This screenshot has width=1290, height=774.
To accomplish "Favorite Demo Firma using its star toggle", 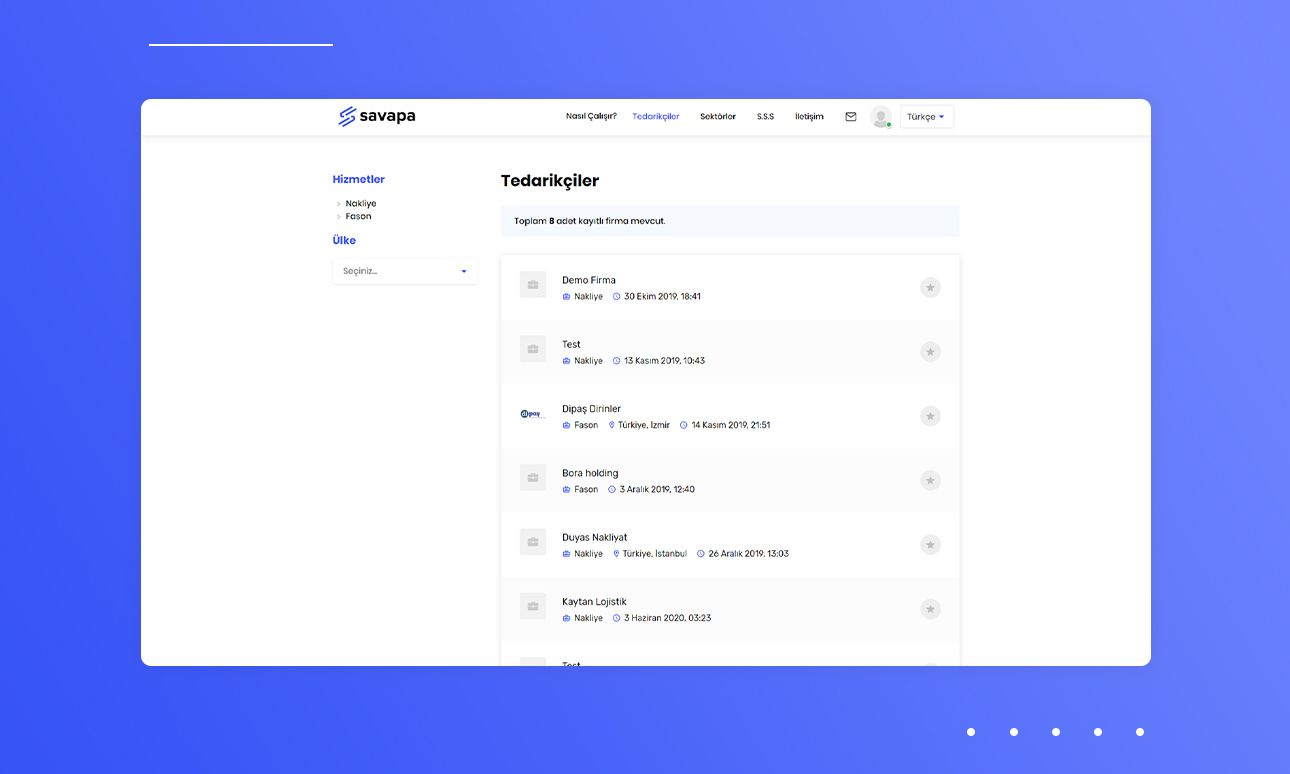I will click(930, 287).
